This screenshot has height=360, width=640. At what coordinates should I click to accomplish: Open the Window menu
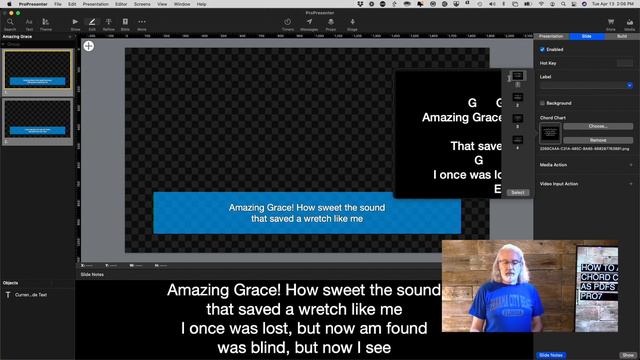182,4
